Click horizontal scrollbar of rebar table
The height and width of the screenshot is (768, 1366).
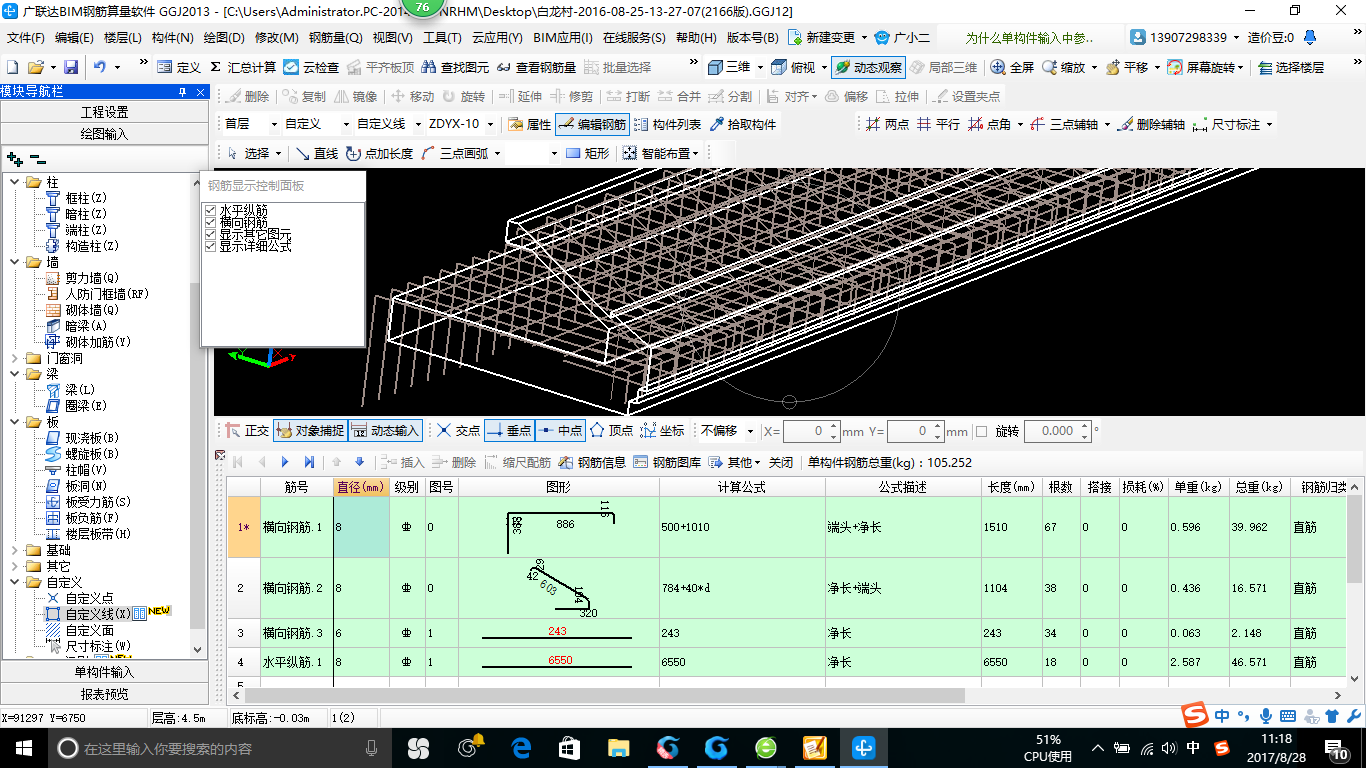pos(604,695)
